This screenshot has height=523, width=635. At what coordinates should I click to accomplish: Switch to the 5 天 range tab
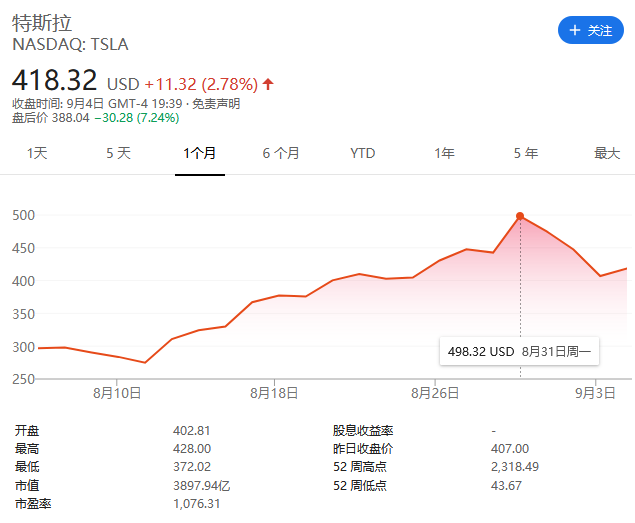coord(118,153)
